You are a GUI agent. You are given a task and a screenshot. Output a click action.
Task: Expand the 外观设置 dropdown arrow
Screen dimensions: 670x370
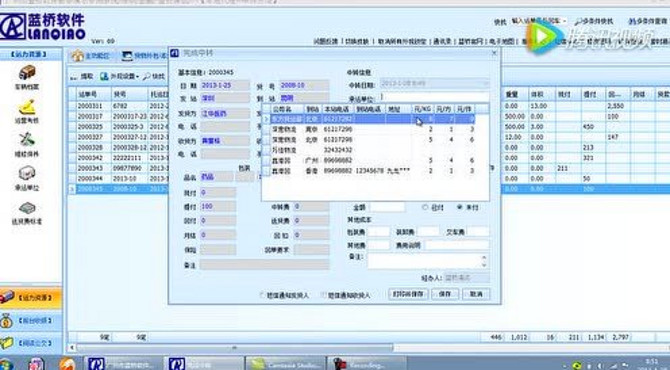pyautogui.click(x=138, y=77)
